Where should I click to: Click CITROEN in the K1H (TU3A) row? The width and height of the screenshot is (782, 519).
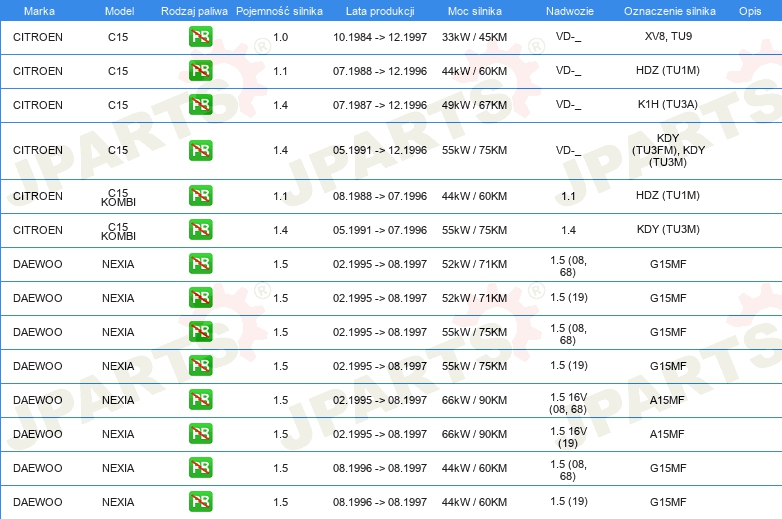(38, 105)
